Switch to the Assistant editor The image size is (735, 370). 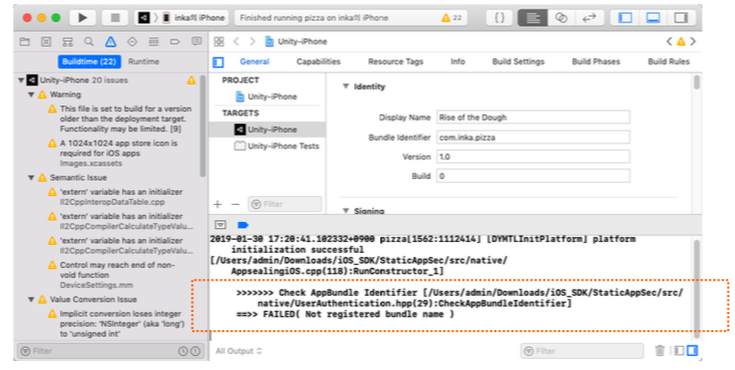click(x=561, y=18)
